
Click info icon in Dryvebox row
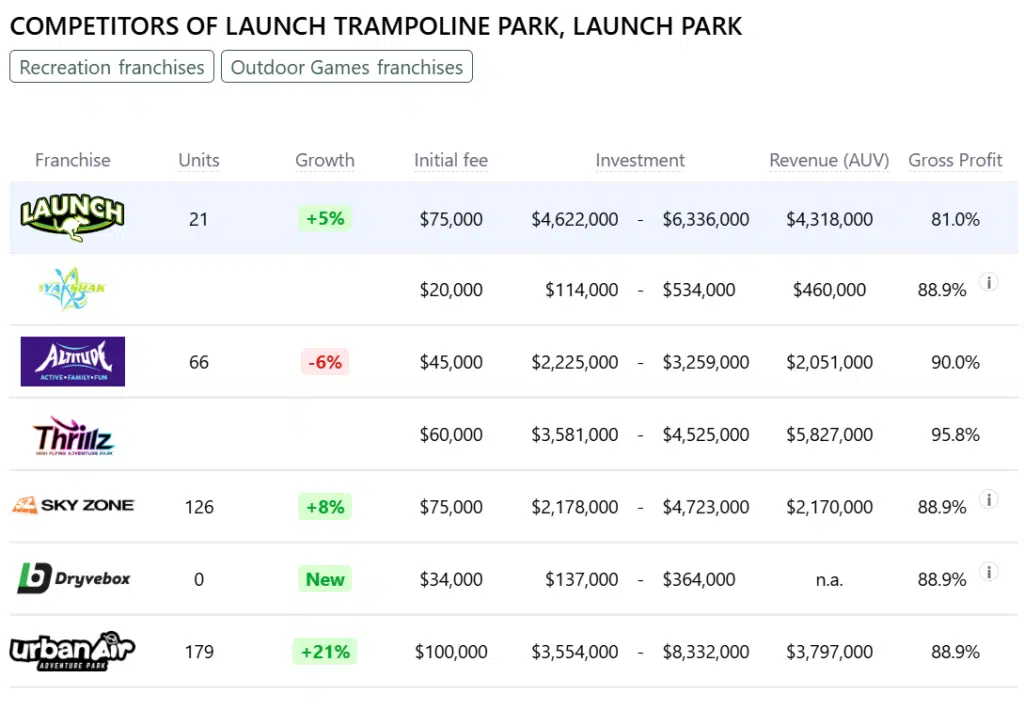(x=988, y=572)
